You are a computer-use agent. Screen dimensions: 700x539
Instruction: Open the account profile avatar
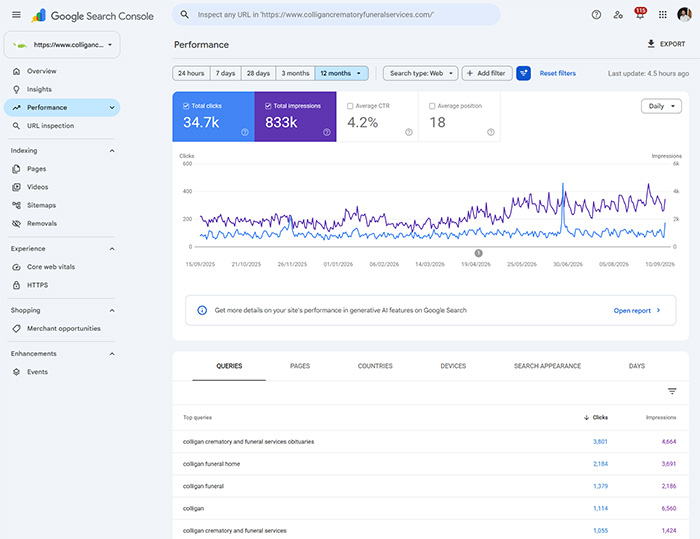(684, 14)
